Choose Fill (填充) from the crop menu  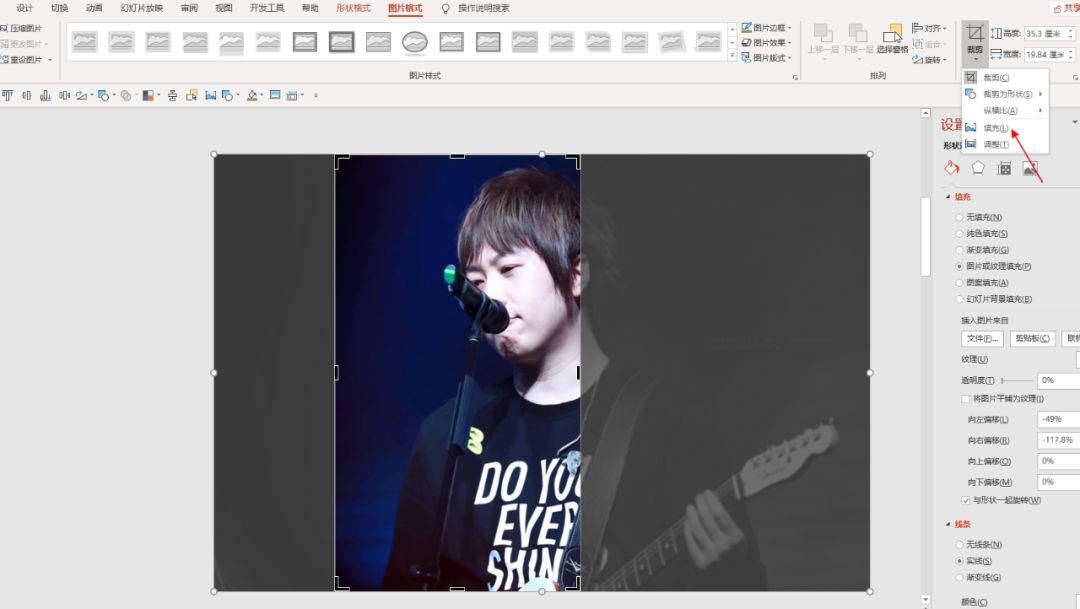pyautogui.click(x=995, y=128)
